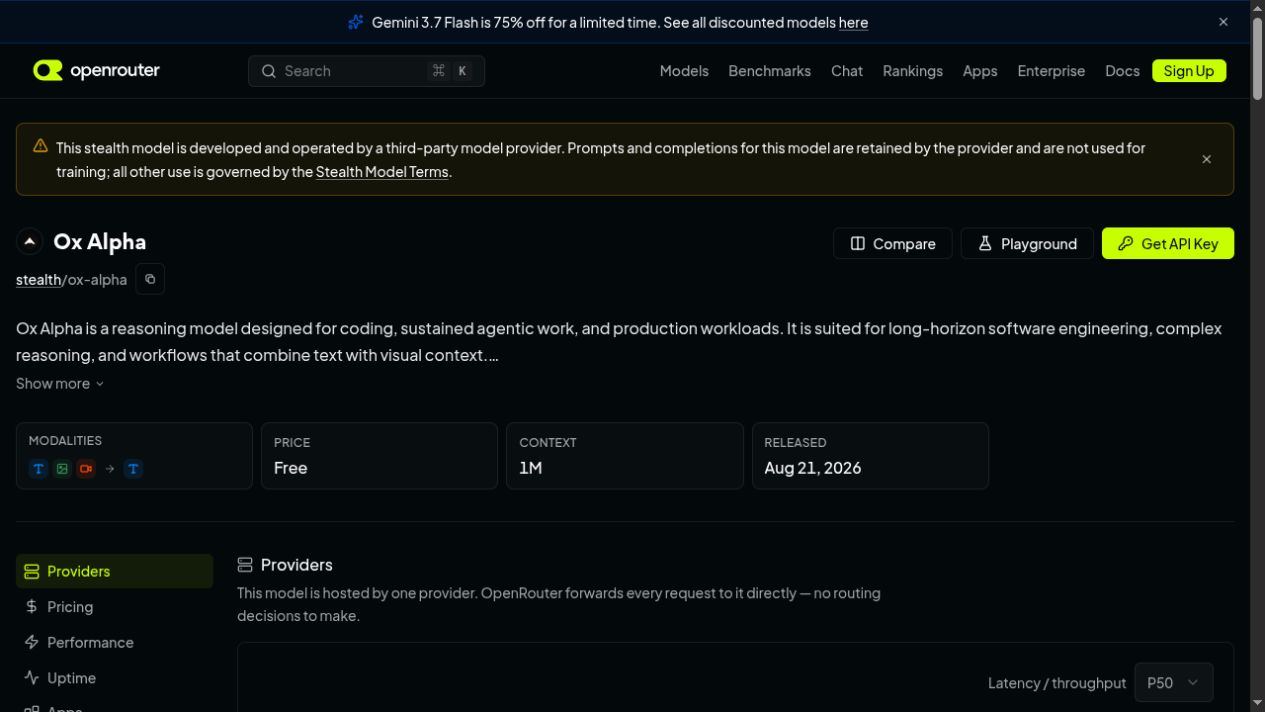Click the Ox Alpha round model icon

tap(30, 242)
